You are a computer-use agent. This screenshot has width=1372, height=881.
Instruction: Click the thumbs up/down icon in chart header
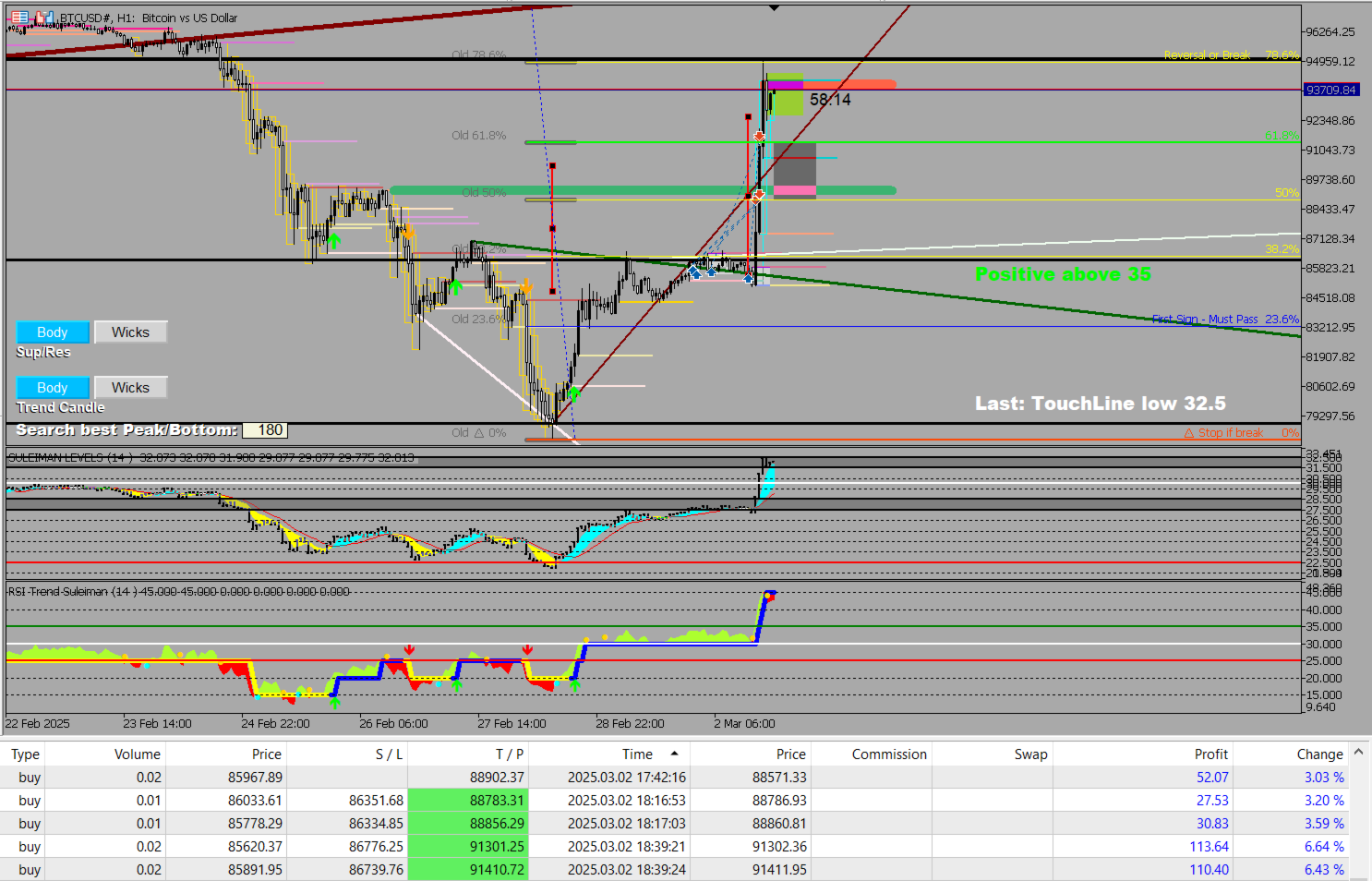[x=43, y=18]
